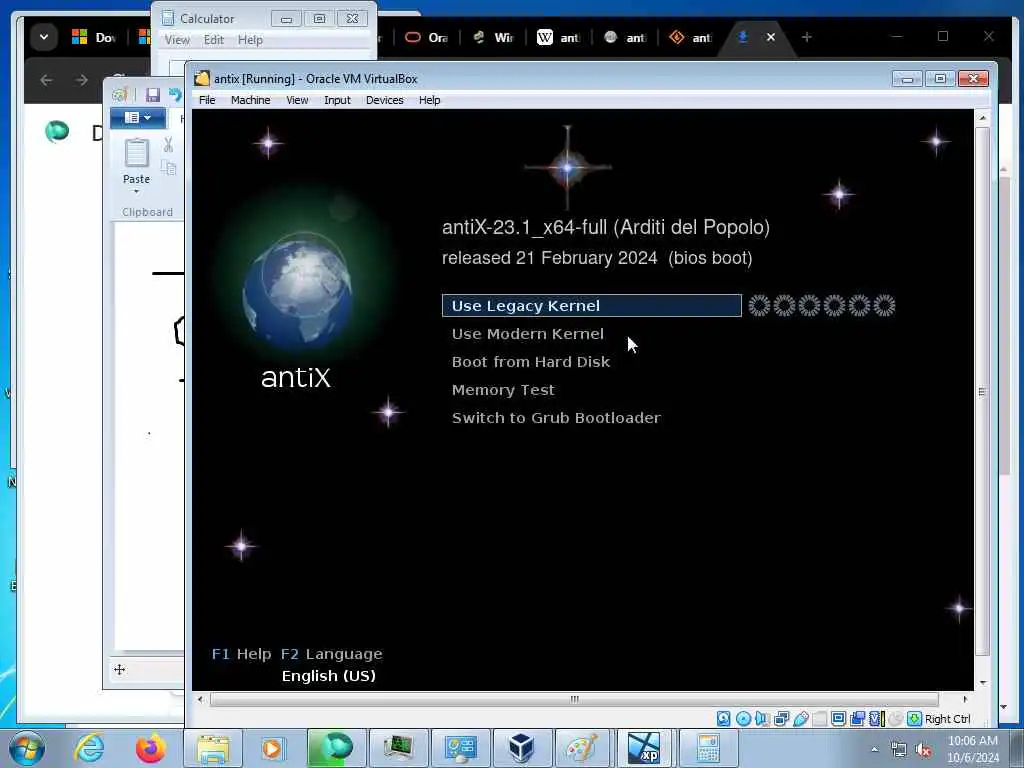Click Paste in the Paint ribbon
Screen dimensions: 1024x768
[x=136, y=161]
